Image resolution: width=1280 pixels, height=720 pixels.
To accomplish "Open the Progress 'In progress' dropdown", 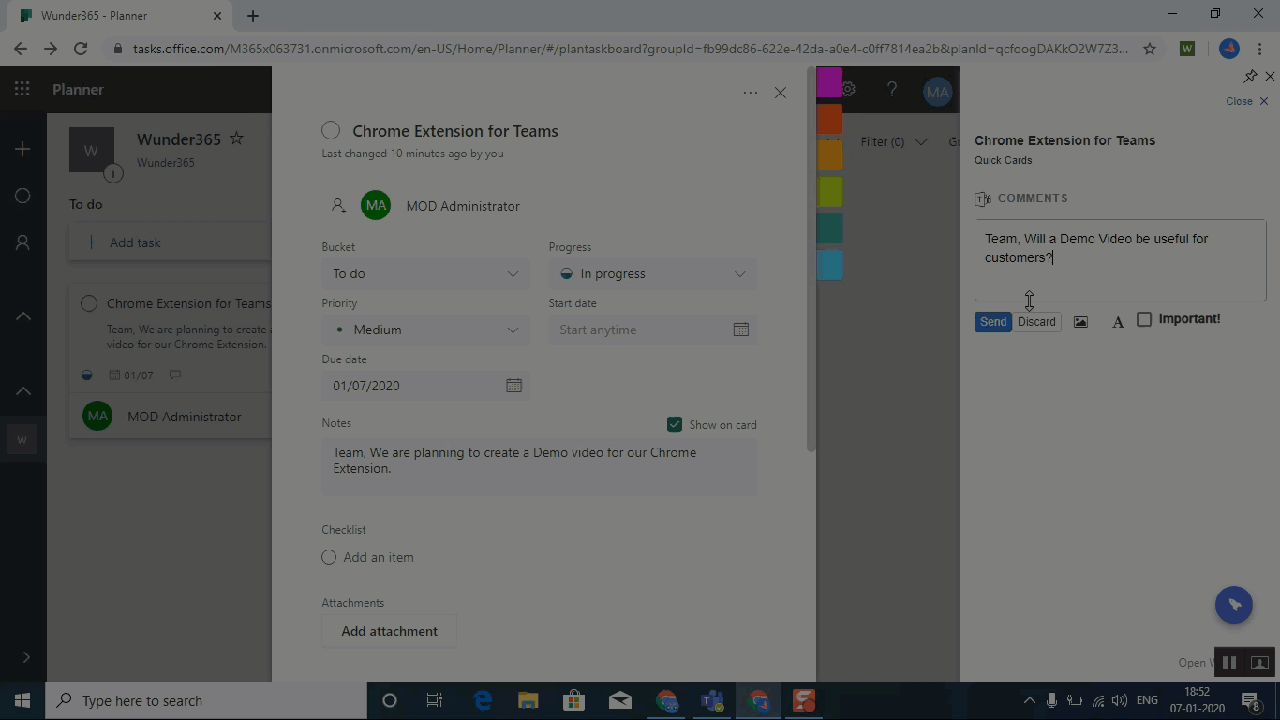I will tap(652, 273).
